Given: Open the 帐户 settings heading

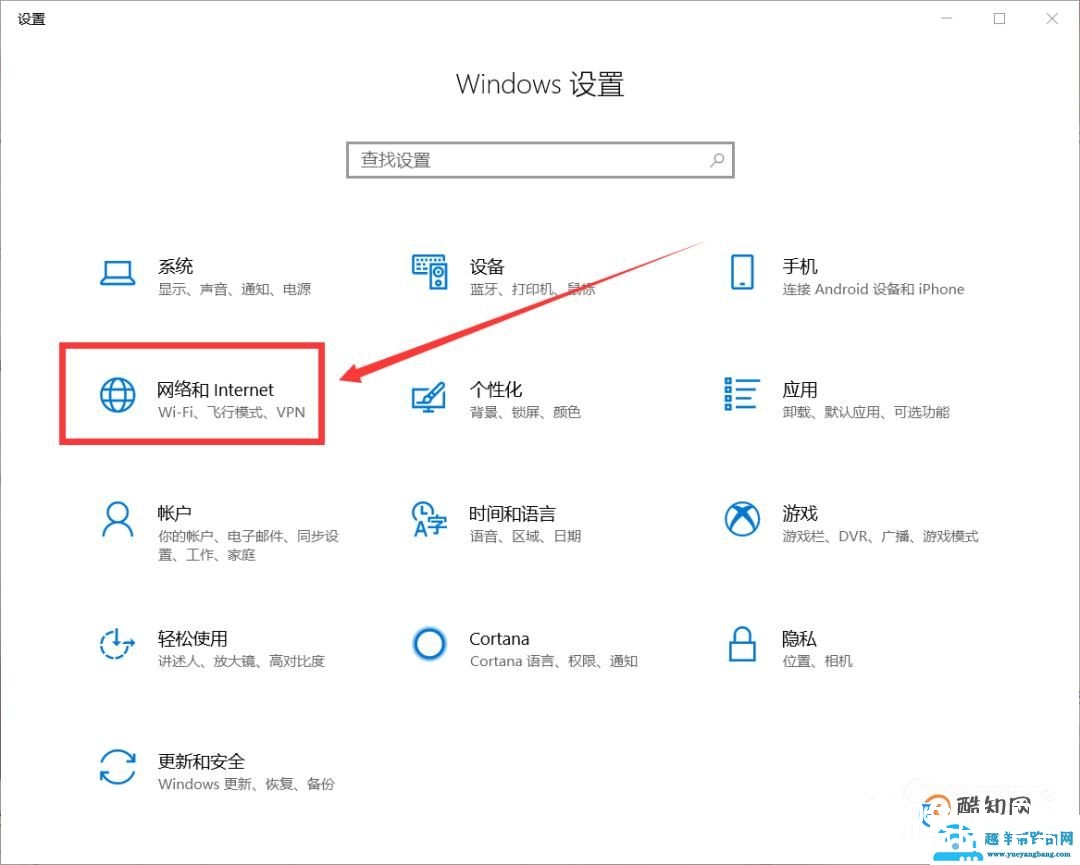Looking at the screenshot, I should (174, 513).
